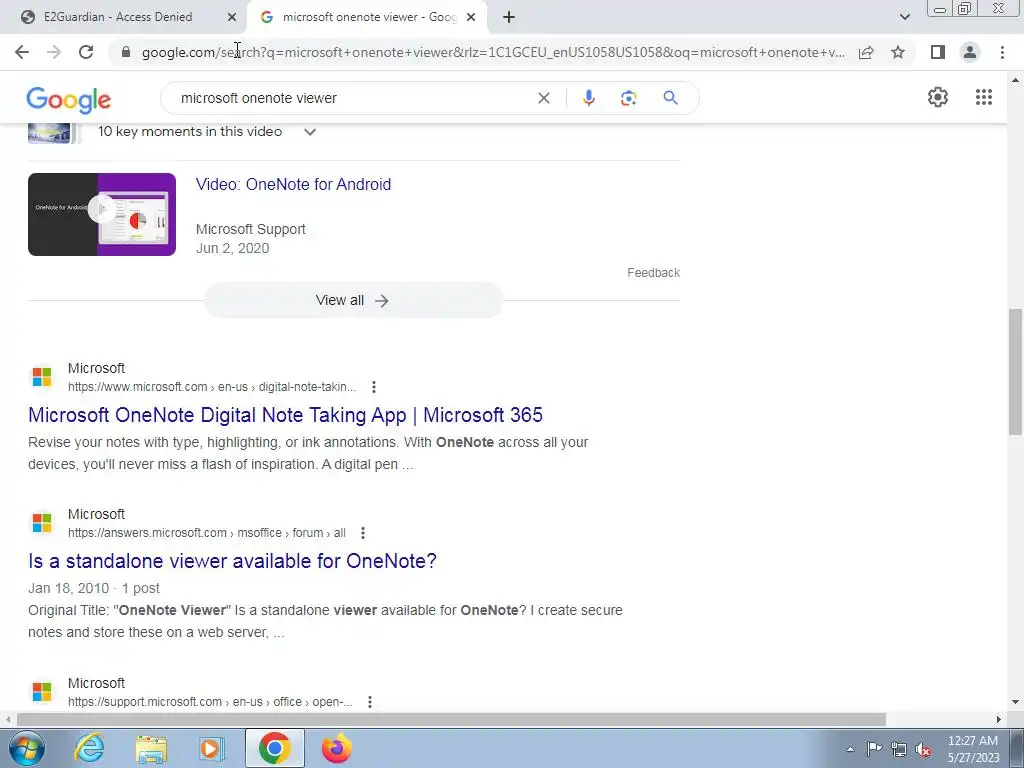Click the address bar URL
The height and width of the screenshot is (768, 1024).
(493, 52)
